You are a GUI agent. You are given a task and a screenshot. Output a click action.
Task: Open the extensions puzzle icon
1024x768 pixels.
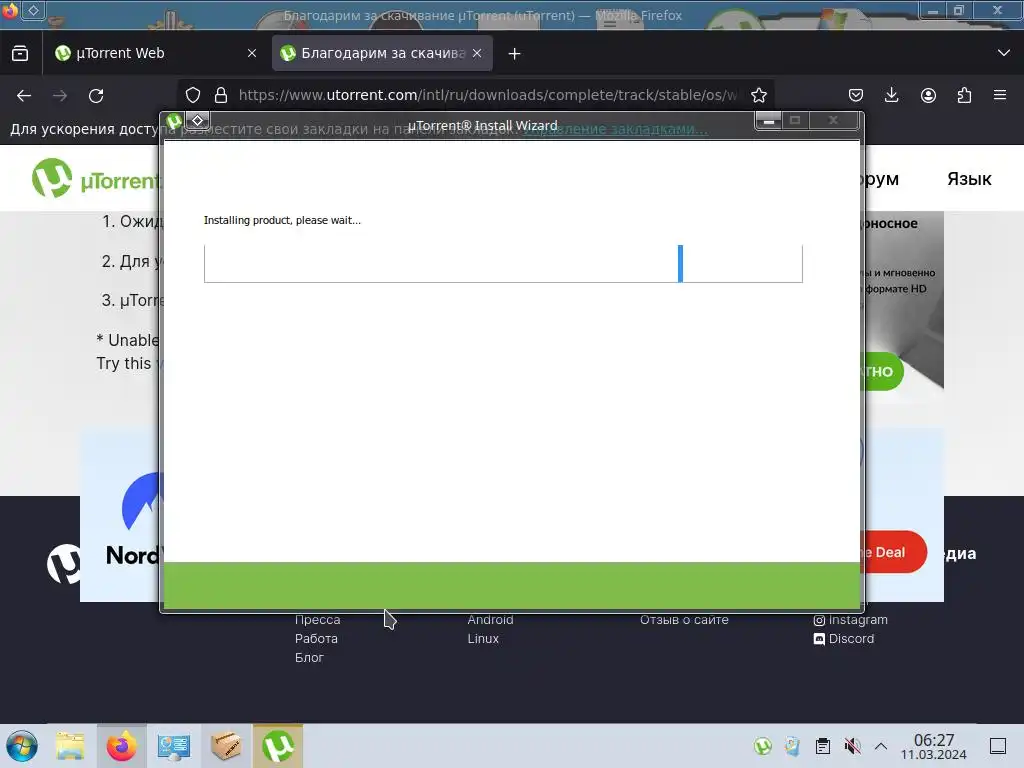(x=964, y=95)
